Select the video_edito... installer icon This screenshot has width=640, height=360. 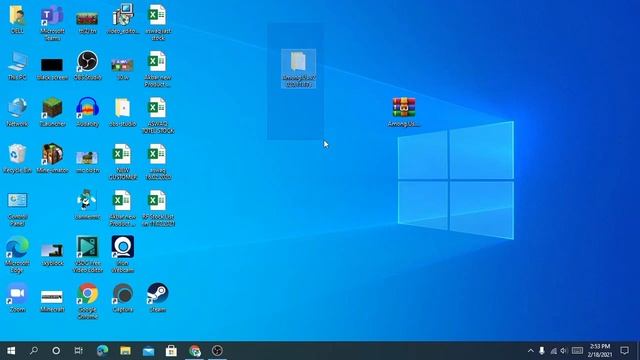(x=123, y=18)
